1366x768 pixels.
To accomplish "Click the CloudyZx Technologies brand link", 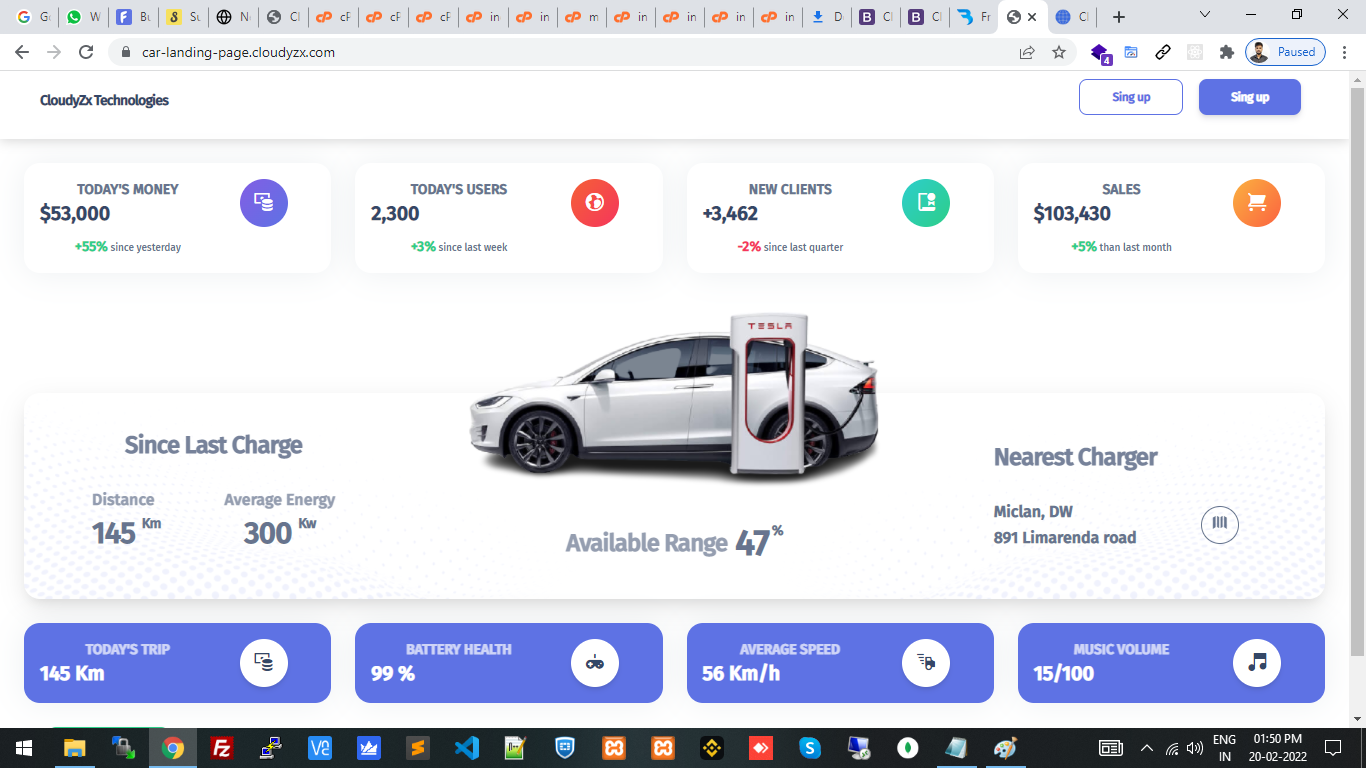I will pos(104,100).
